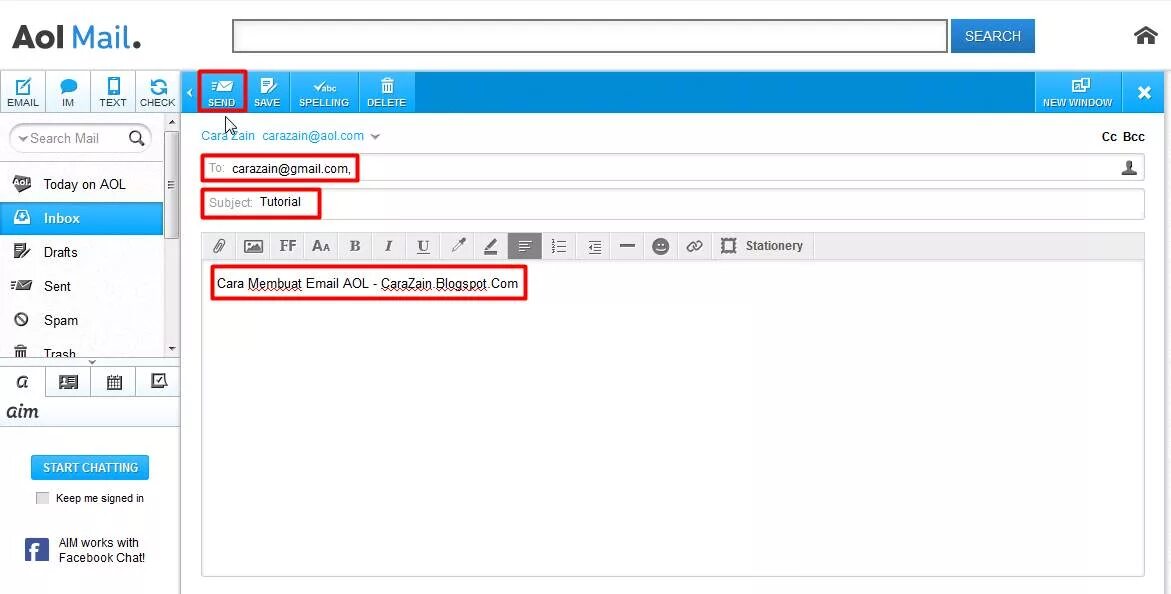Click into the message body area
The image size is (1171, 594).
tap(672, 418)
